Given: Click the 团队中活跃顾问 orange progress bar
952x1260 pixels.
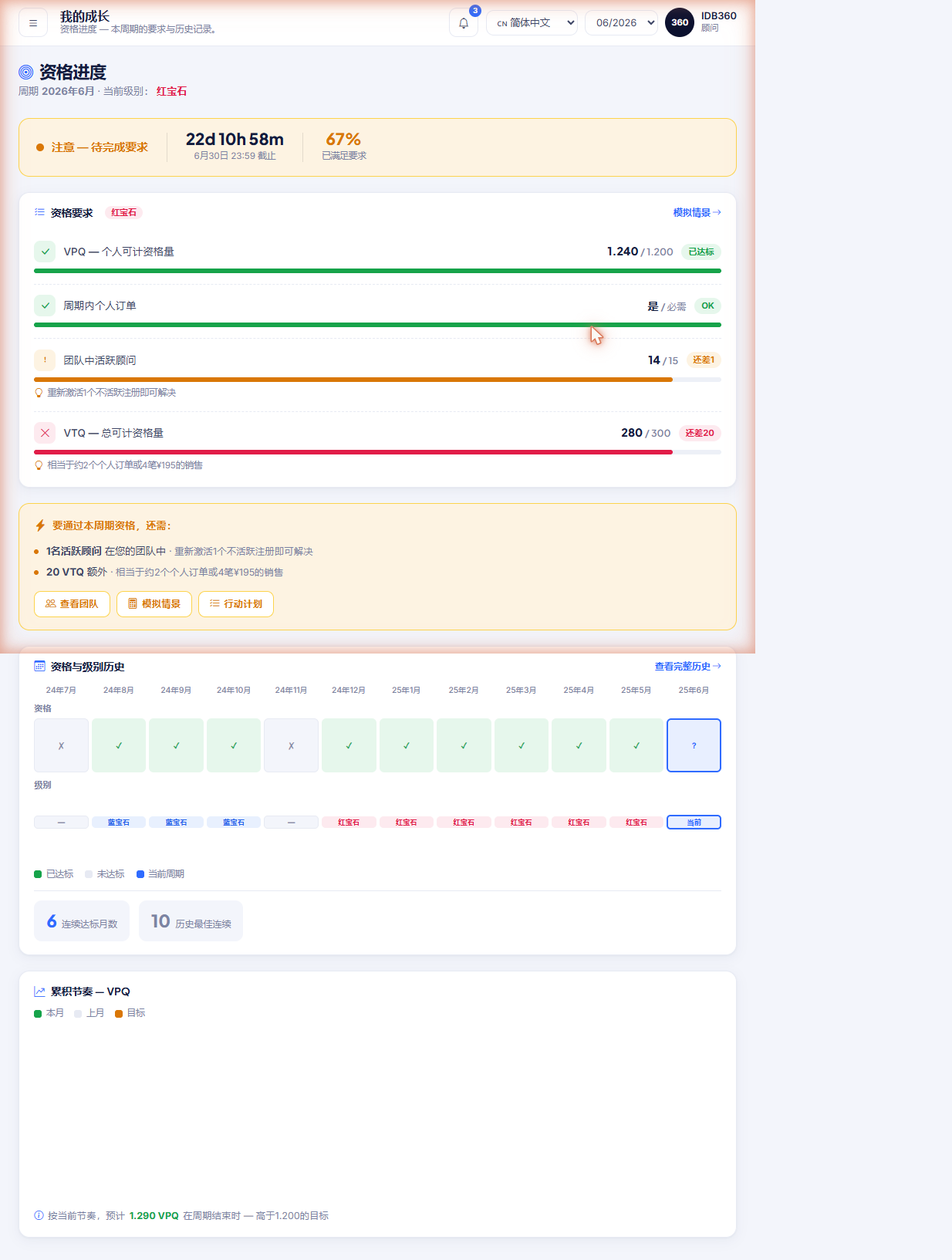Looking at the screenshot, I should (x=377, y=380).
